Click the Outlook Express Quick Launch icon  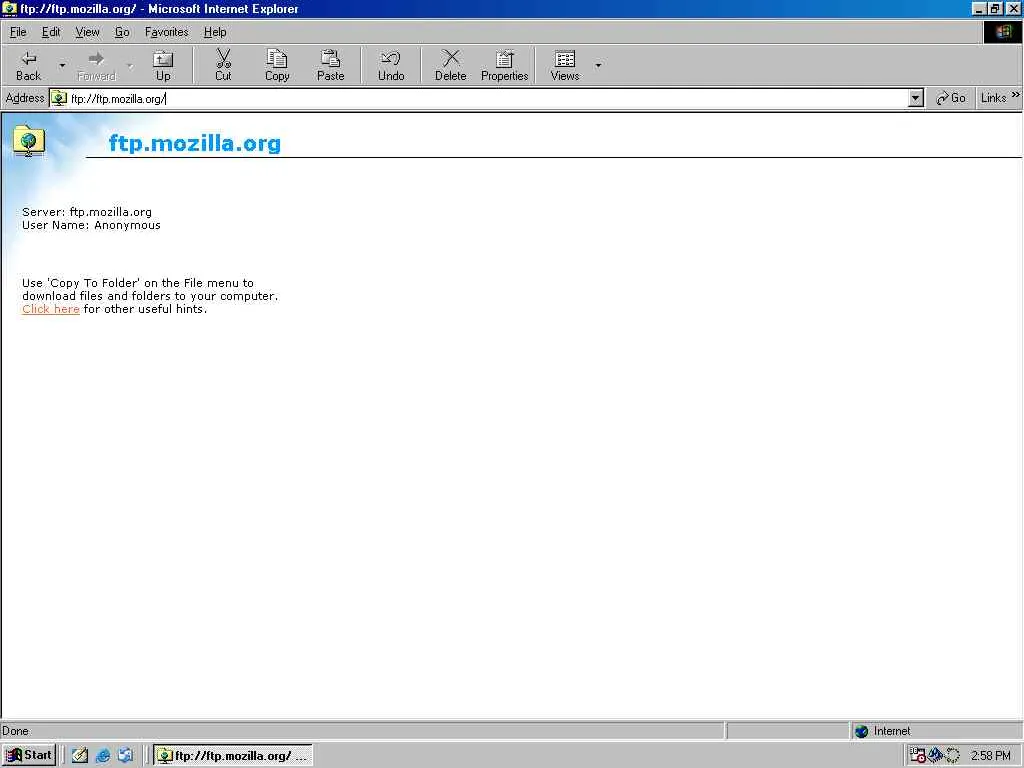coord(125,756)
